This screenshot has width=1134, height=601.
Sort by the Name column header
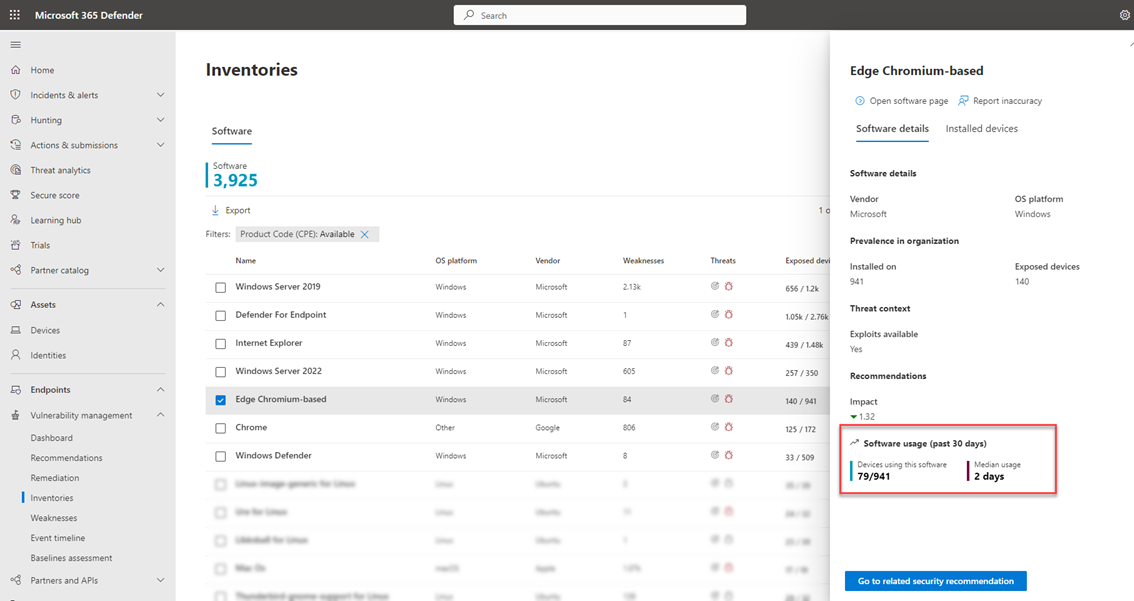pyautogui.click(x=245, y=260)
